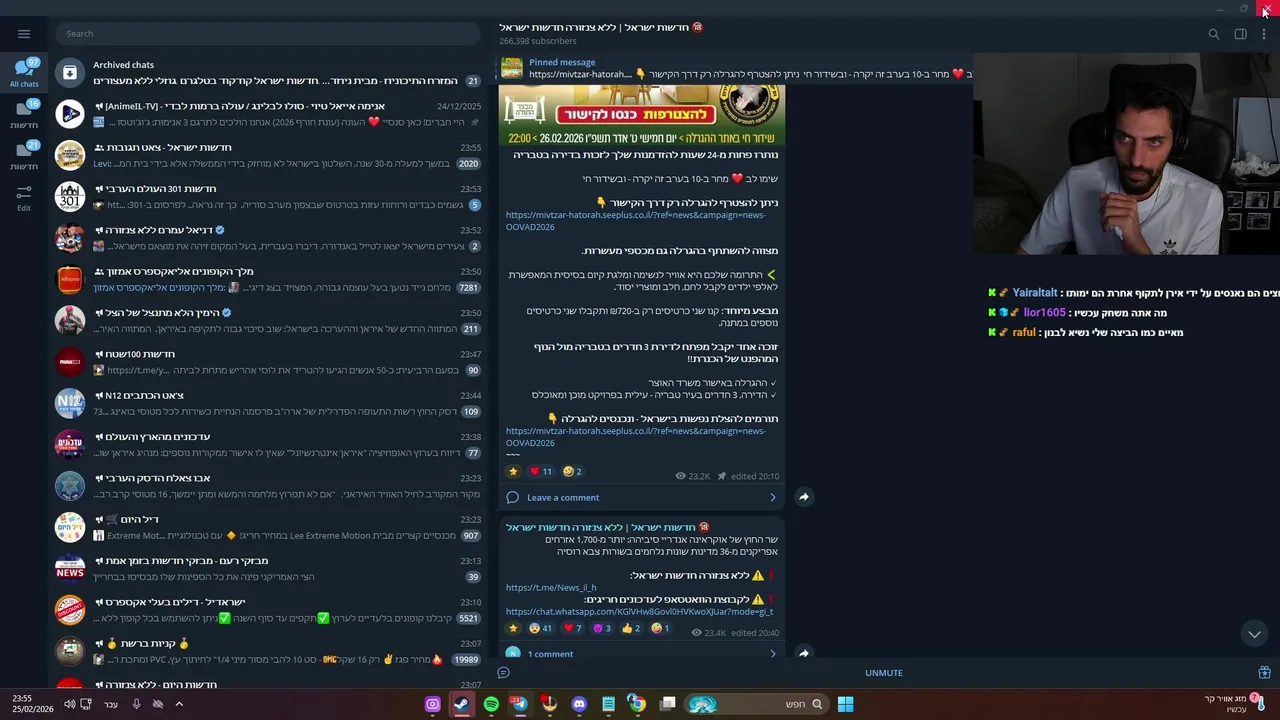1280x720 pixels.
Task: Expand comments via chevron beside Leave a comment
Action: coord(772,497)
